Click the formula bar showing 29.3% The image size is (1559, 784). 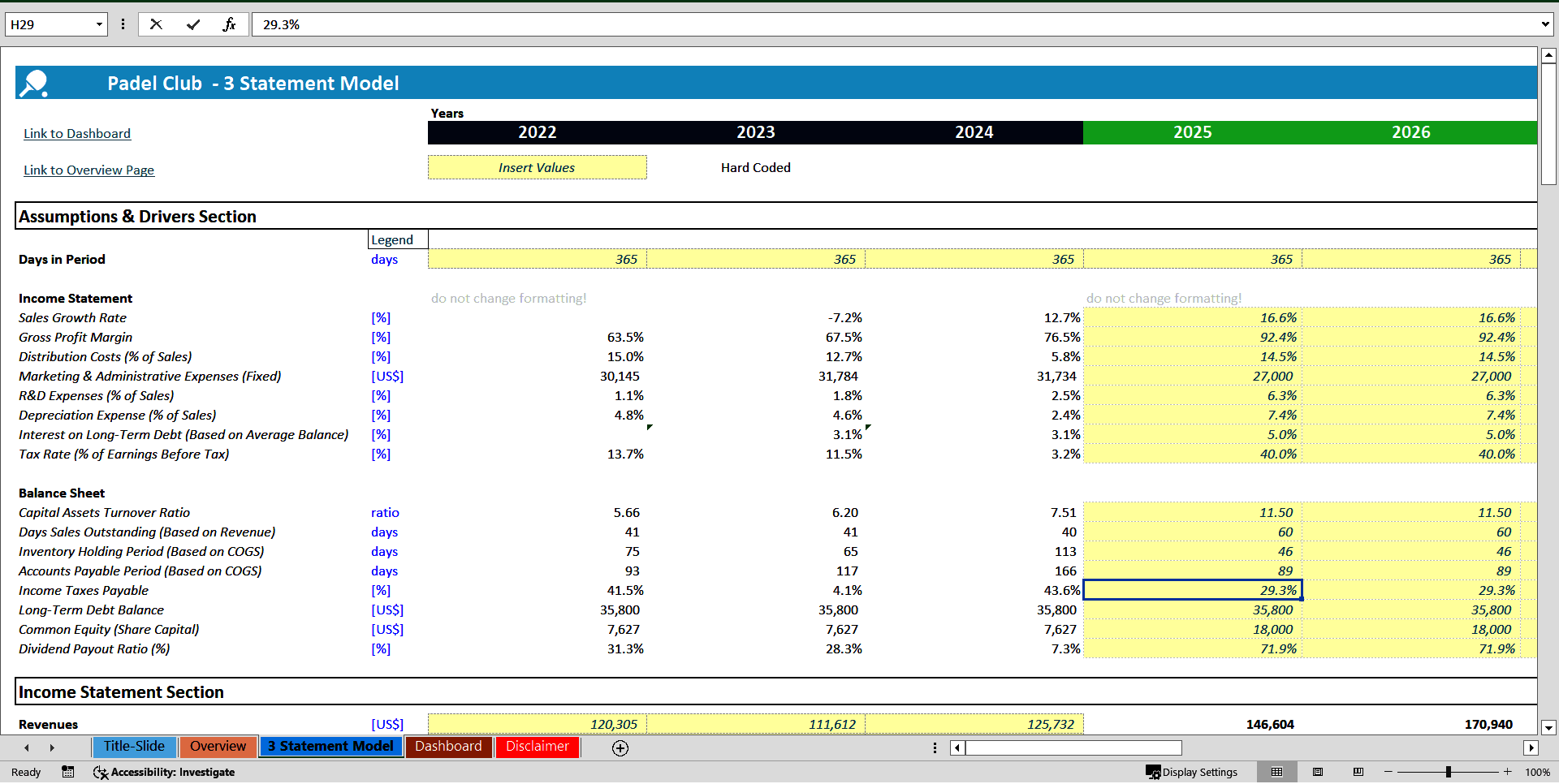coord(895,24)
